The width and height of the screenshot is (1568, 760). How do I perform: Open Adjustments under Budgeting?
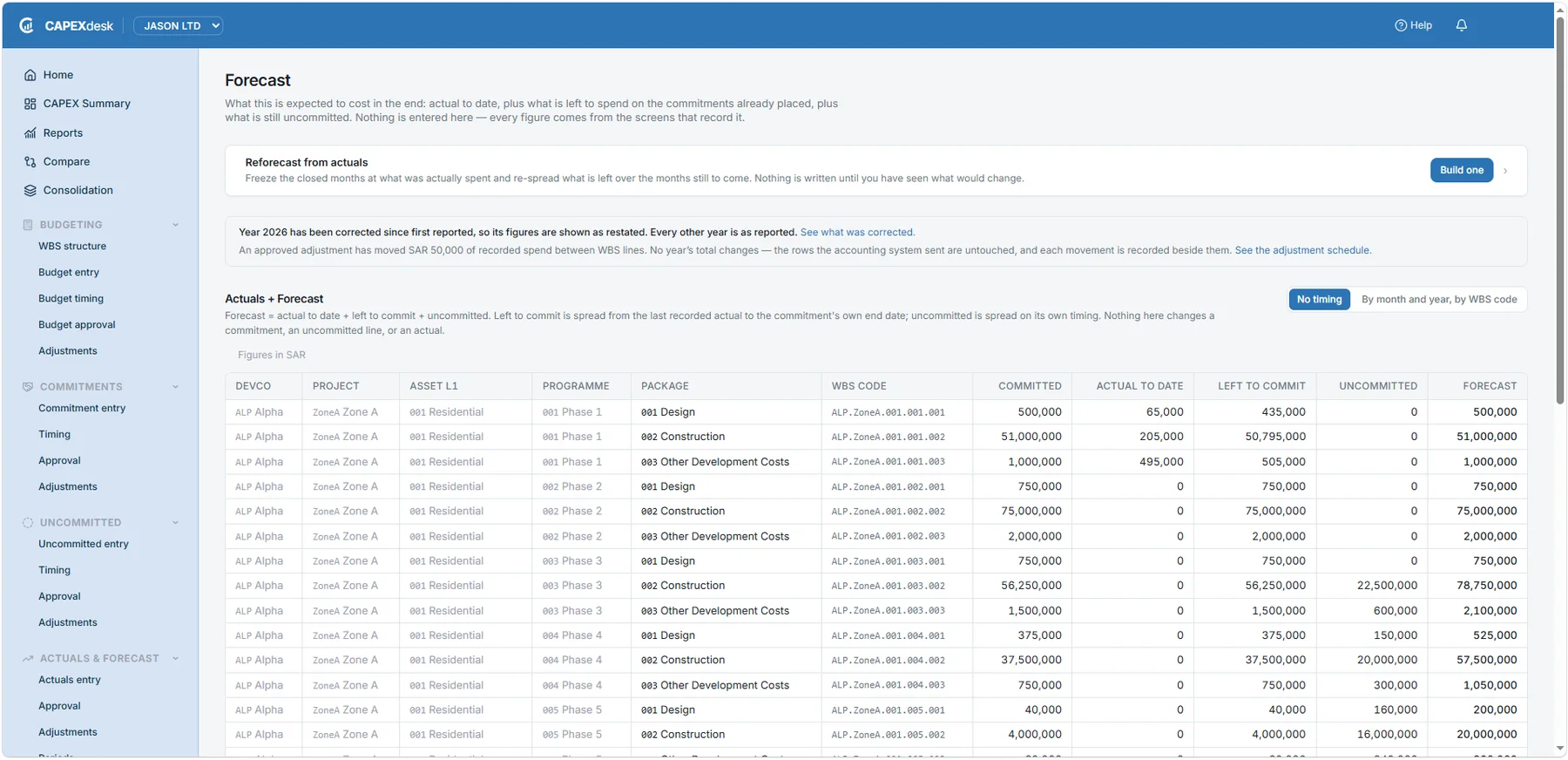click(x=68, y=351)
